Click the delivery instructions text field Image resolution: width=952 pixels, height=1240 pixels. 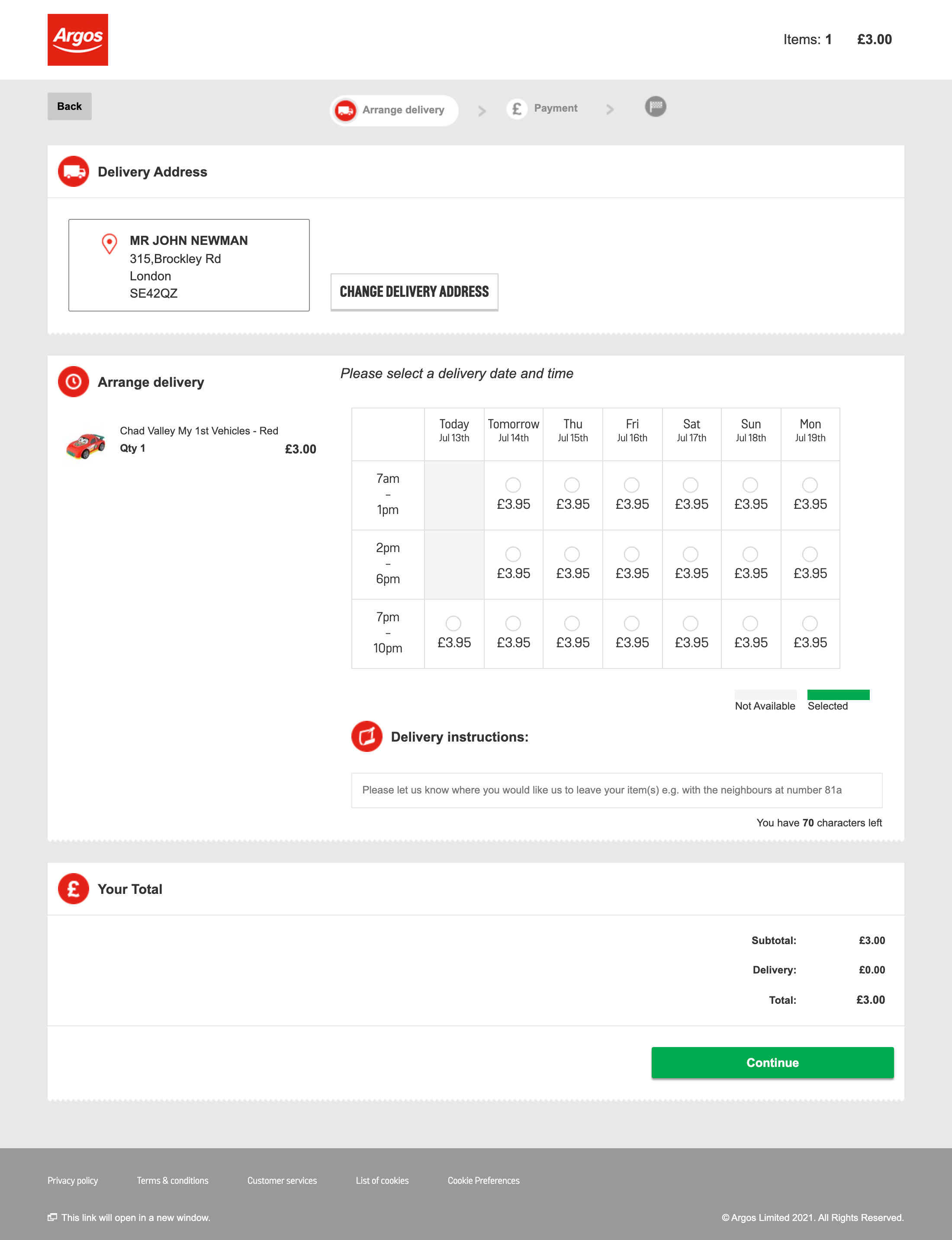[x=617, y=790]
